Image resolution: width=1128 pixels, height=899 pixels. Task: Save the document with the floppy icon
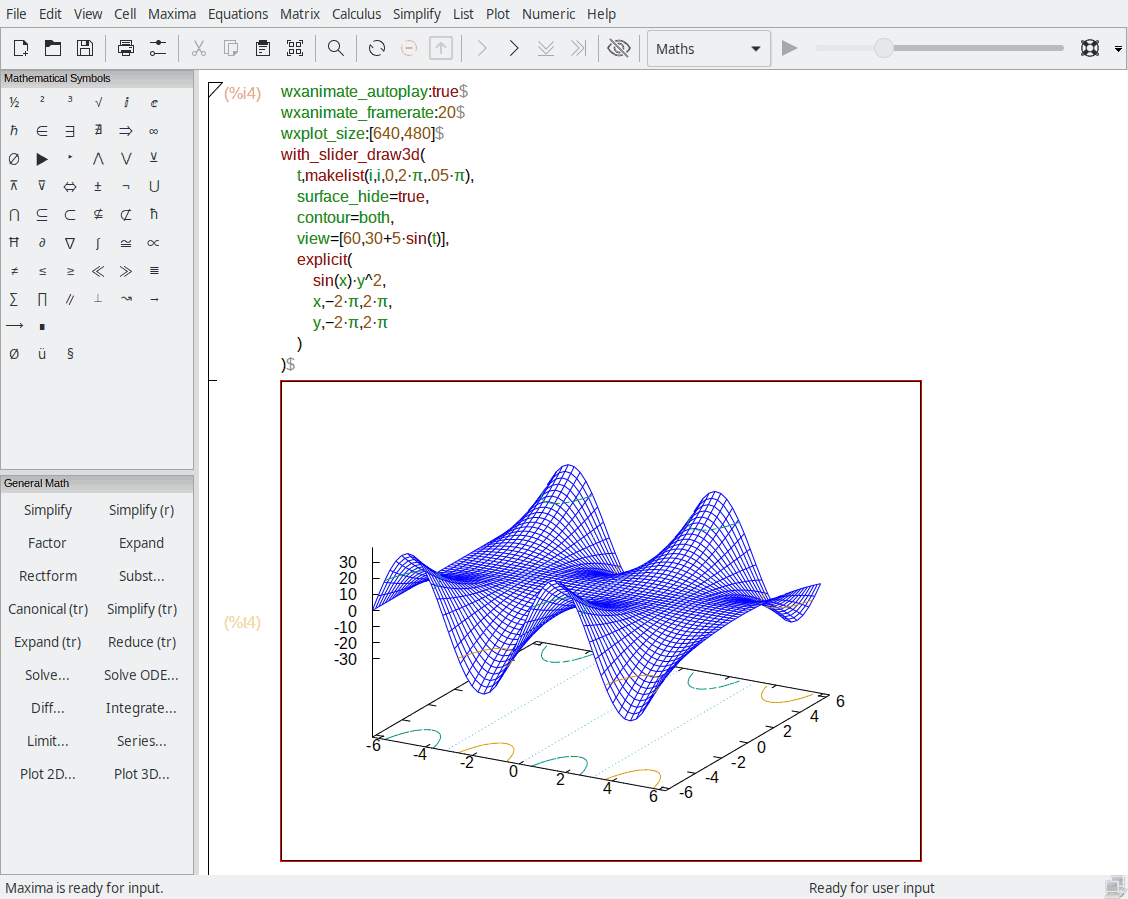tap(85, 48)
